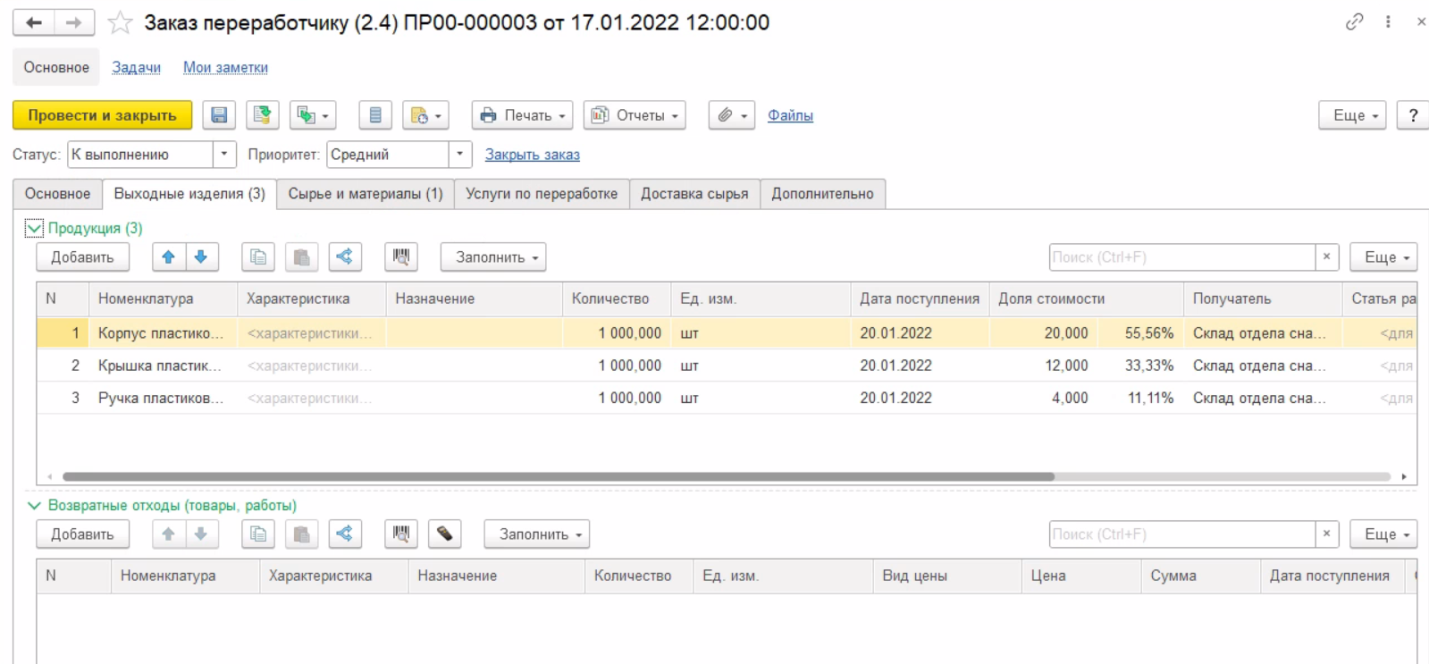Get link via chain icon at top right
This screenshot has width=1429, height=664.
[x=1355, y=22]
